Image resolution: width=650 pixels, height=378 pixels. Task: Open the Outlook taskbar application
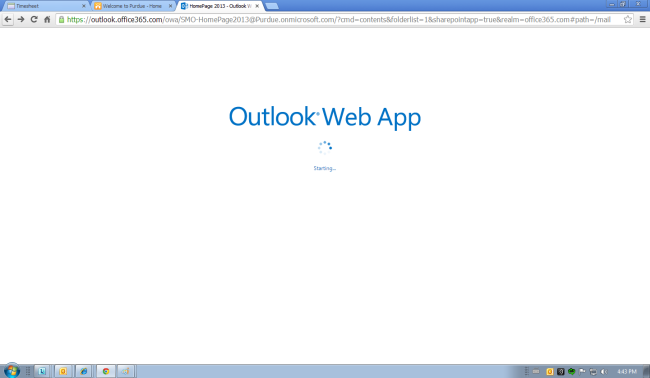(63, 371)
